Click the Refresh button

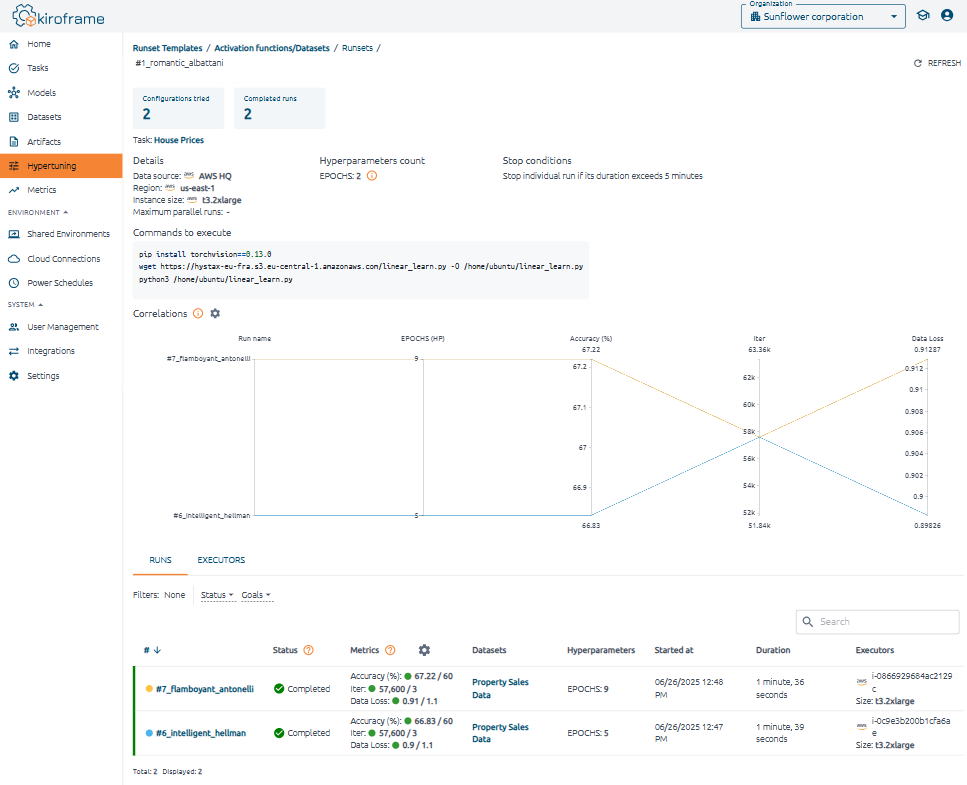pyautogui.click(x=937, y=63)
